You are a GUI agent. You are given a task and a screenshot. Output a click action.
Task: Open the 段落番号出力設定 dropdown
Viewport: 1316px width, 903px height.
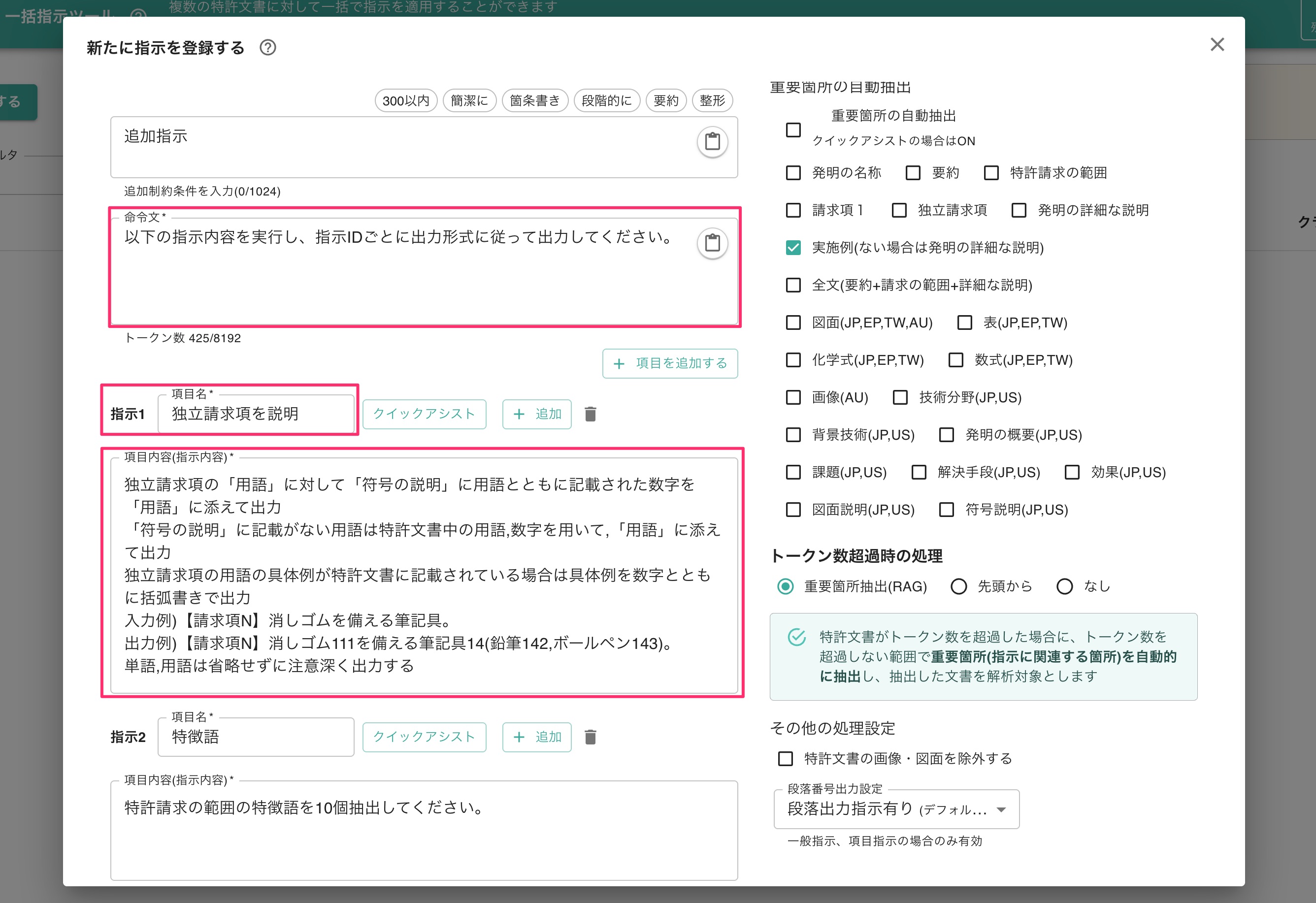(x=896, y=809)
